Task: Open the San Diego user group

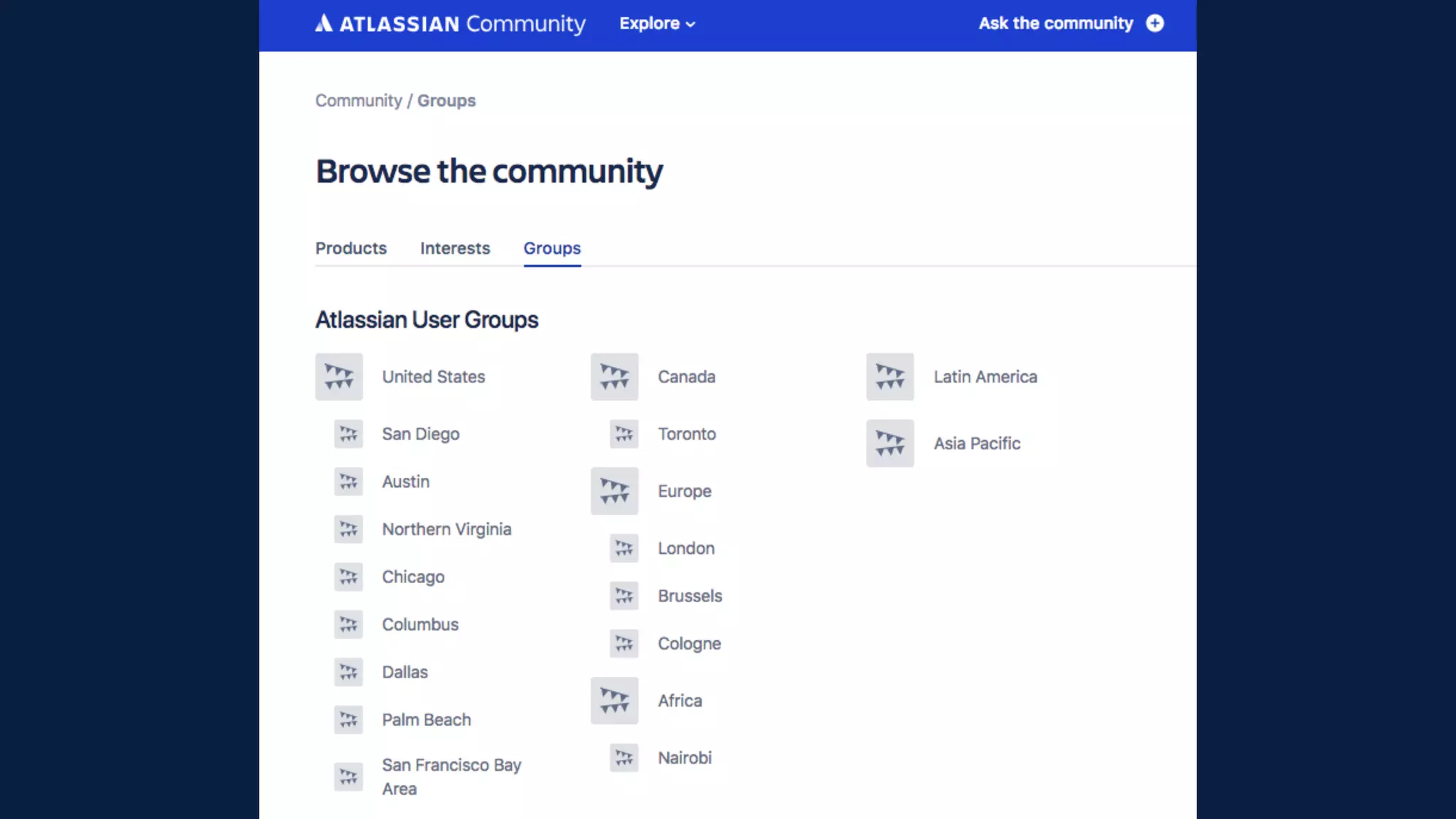Action: pyautogui.click(x=421, y=434)
